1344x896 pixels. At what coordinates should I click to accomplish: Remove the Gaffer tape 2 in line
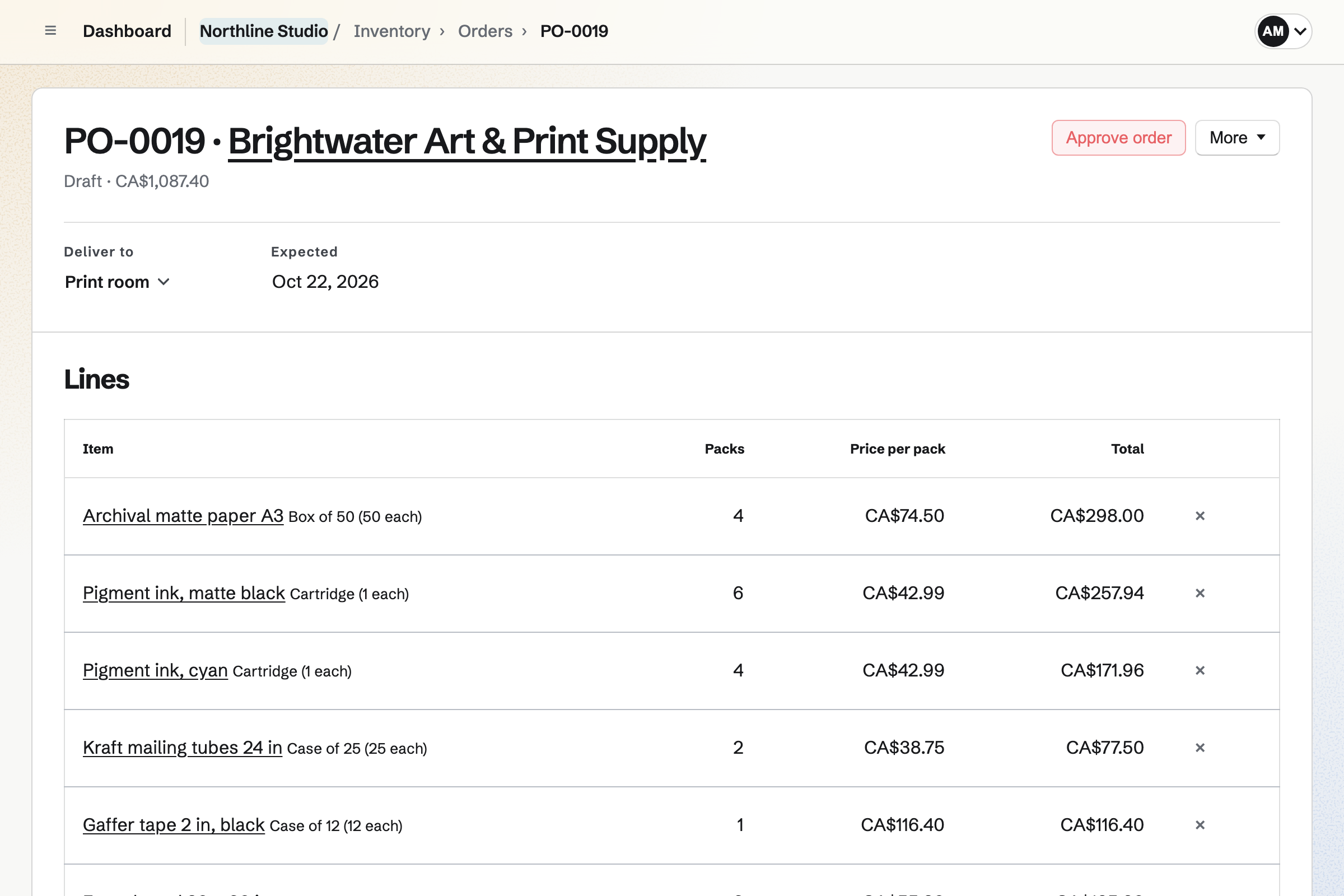pos(1200,824)
